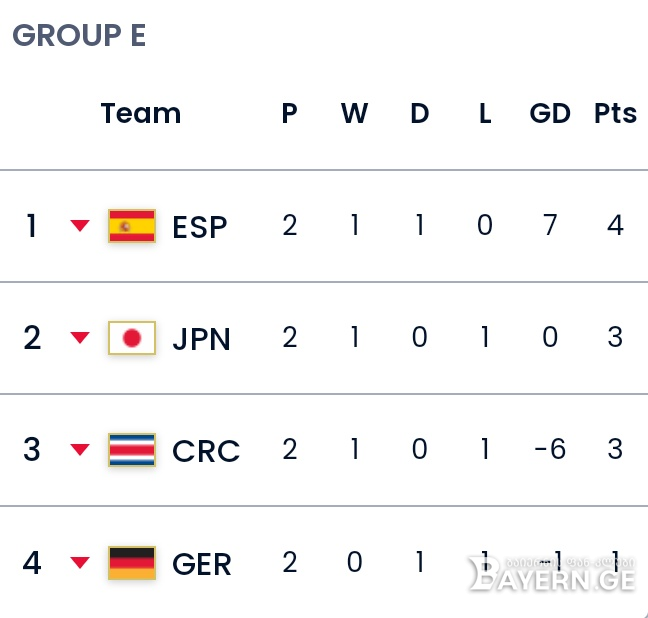
Task: Select the GROUP E heading
Action: pos(79,35)
